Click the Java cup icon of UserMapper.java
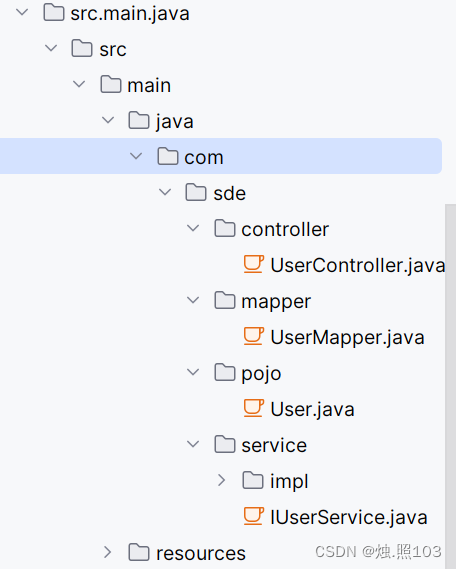Image resolution: width=456 pixels, height=569 pixels. (x=253, y=336)
